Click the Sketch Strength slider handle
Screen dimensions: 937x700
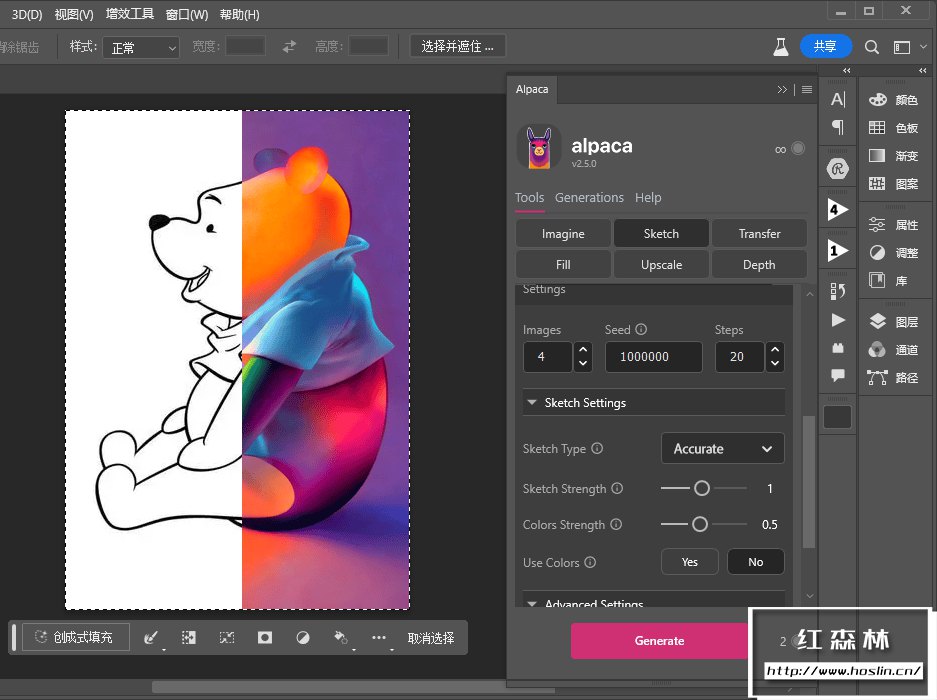(702, 489)
